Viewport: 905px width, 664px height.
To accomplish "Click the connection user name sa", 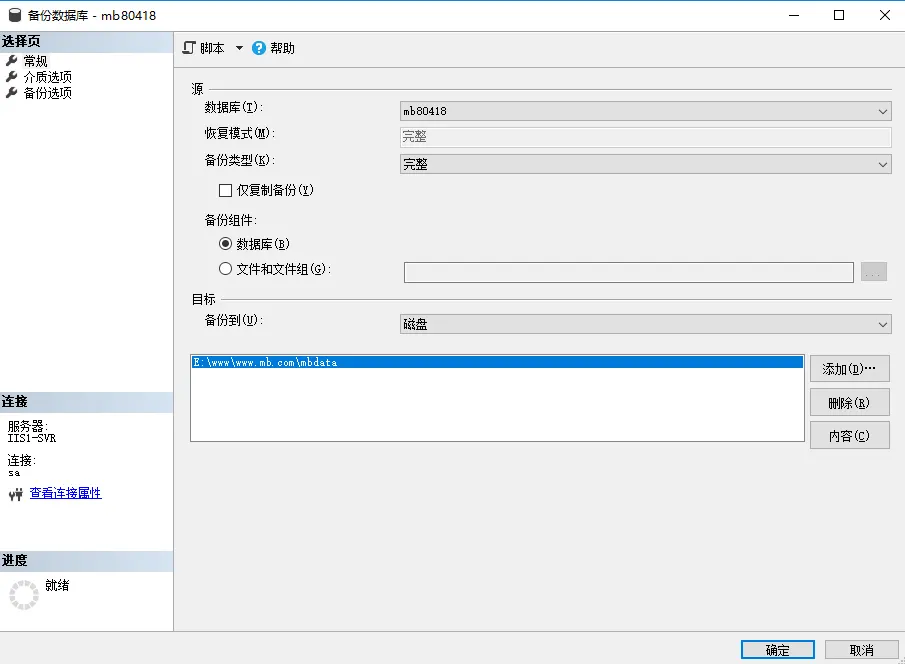I will pos(14,473).
